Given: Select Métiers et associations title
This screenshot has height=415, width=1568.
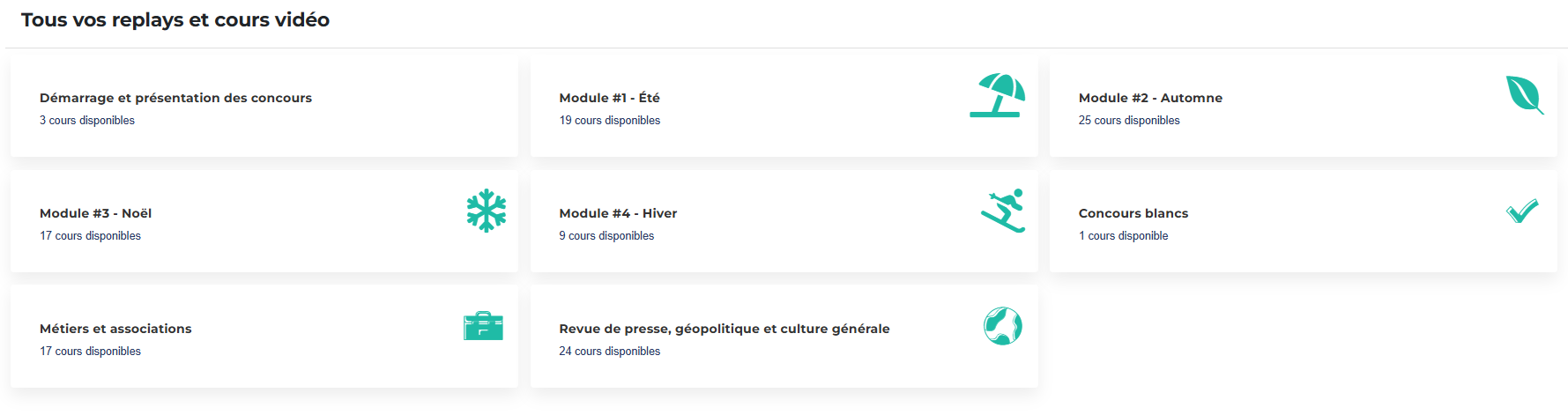Looking at the screenshot, I should [x=115, y=329].
